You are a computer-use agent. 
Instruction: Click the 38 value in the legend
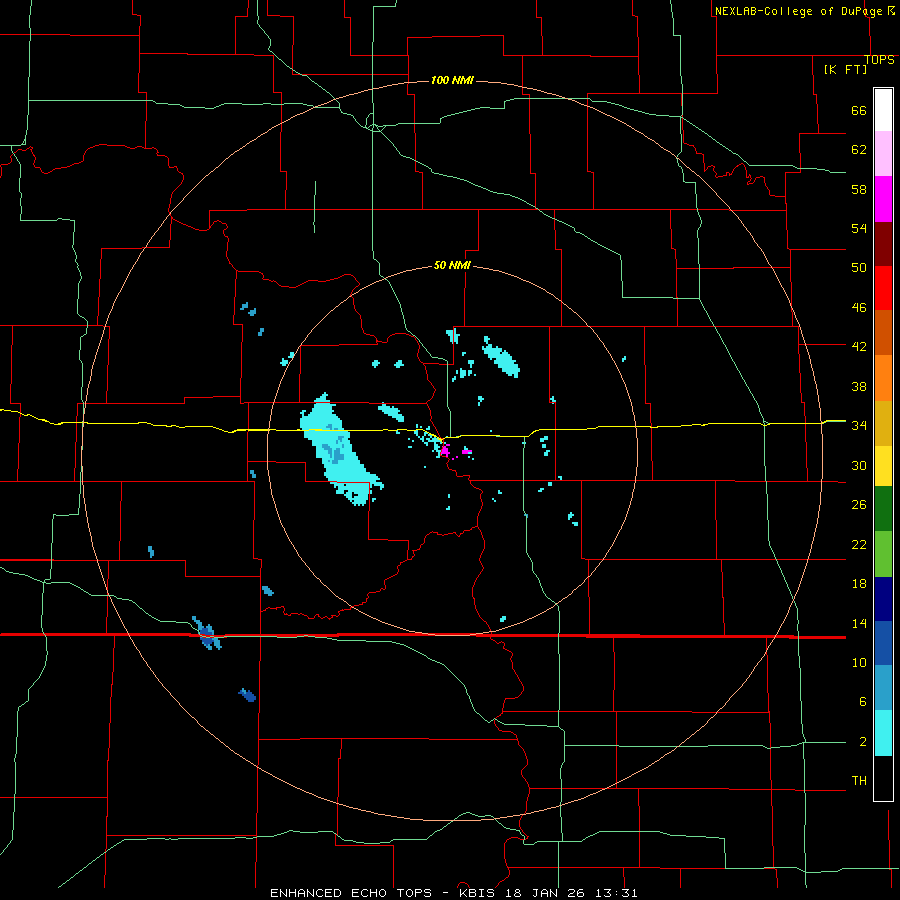(x=859, y=387)
